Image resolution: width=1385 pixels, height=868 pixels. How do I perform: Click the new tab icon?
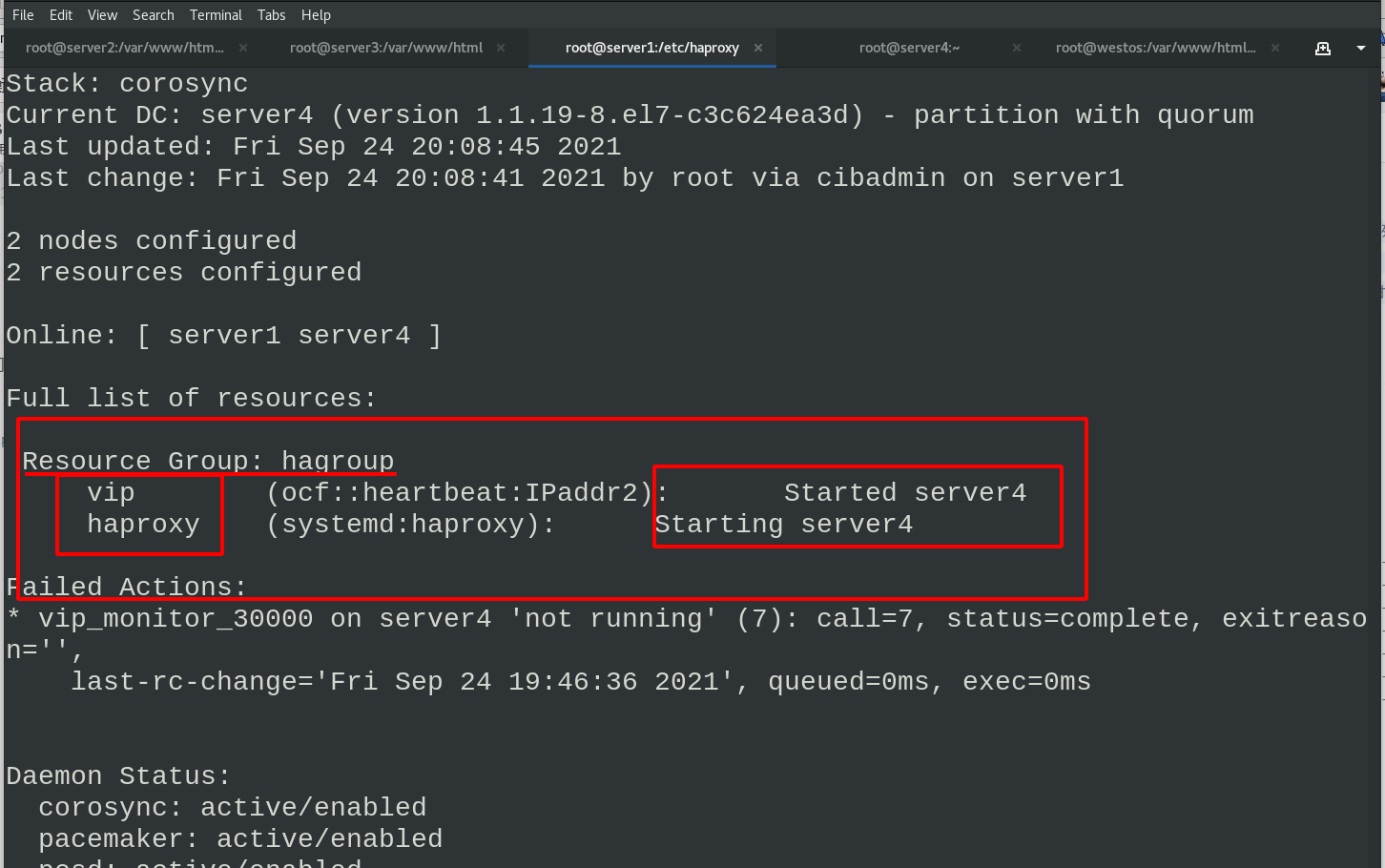coord(1323,48)
